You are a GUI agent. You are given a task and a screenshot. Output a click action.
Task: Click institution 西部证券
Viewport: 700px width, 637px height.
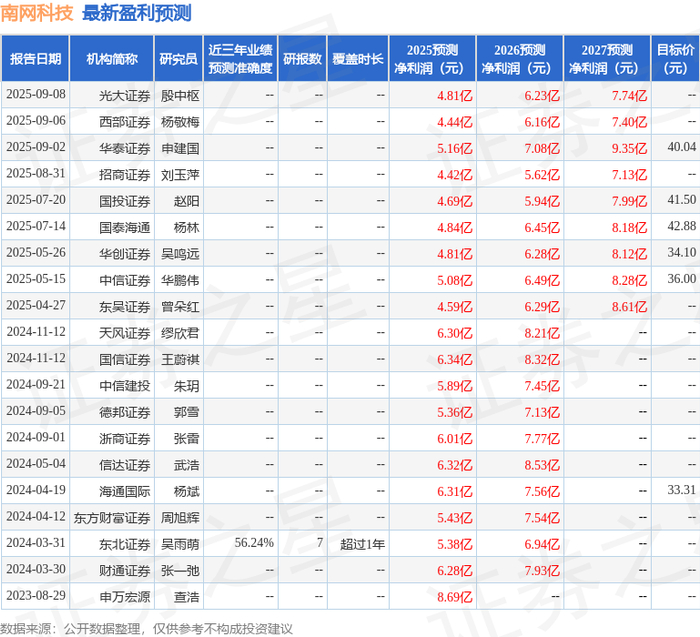[125, 122]
